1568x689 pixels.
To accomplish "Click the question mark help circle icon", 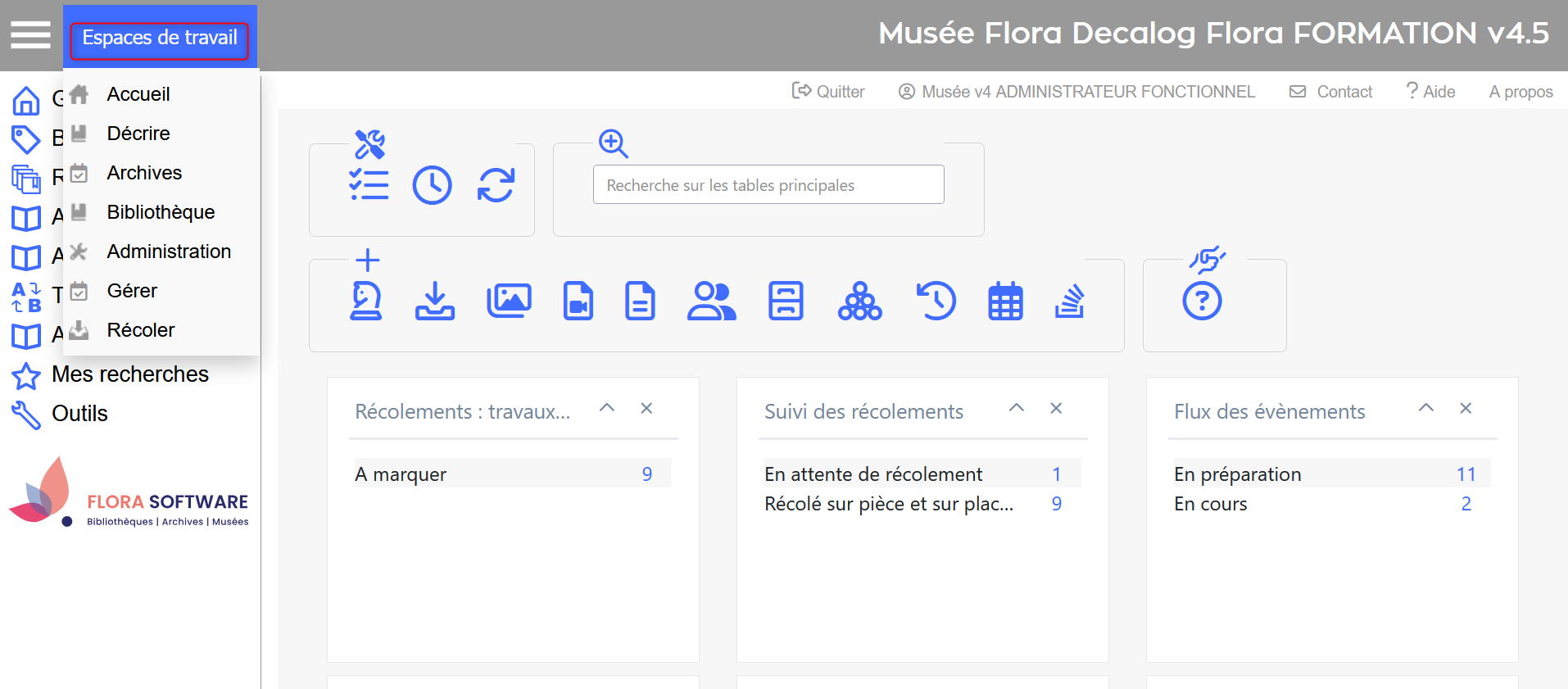I will coord(1202,301).
